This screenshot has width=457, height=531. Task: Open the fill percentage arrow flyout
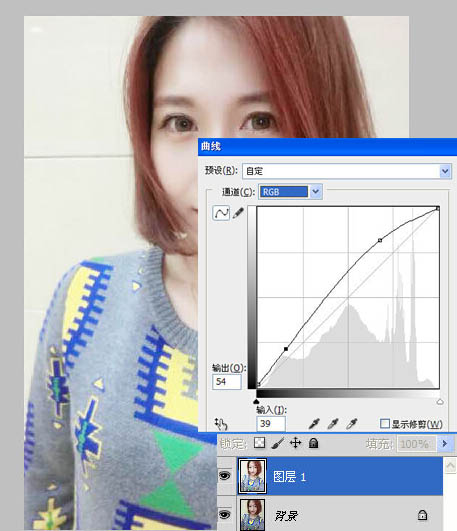click(445, 443)
